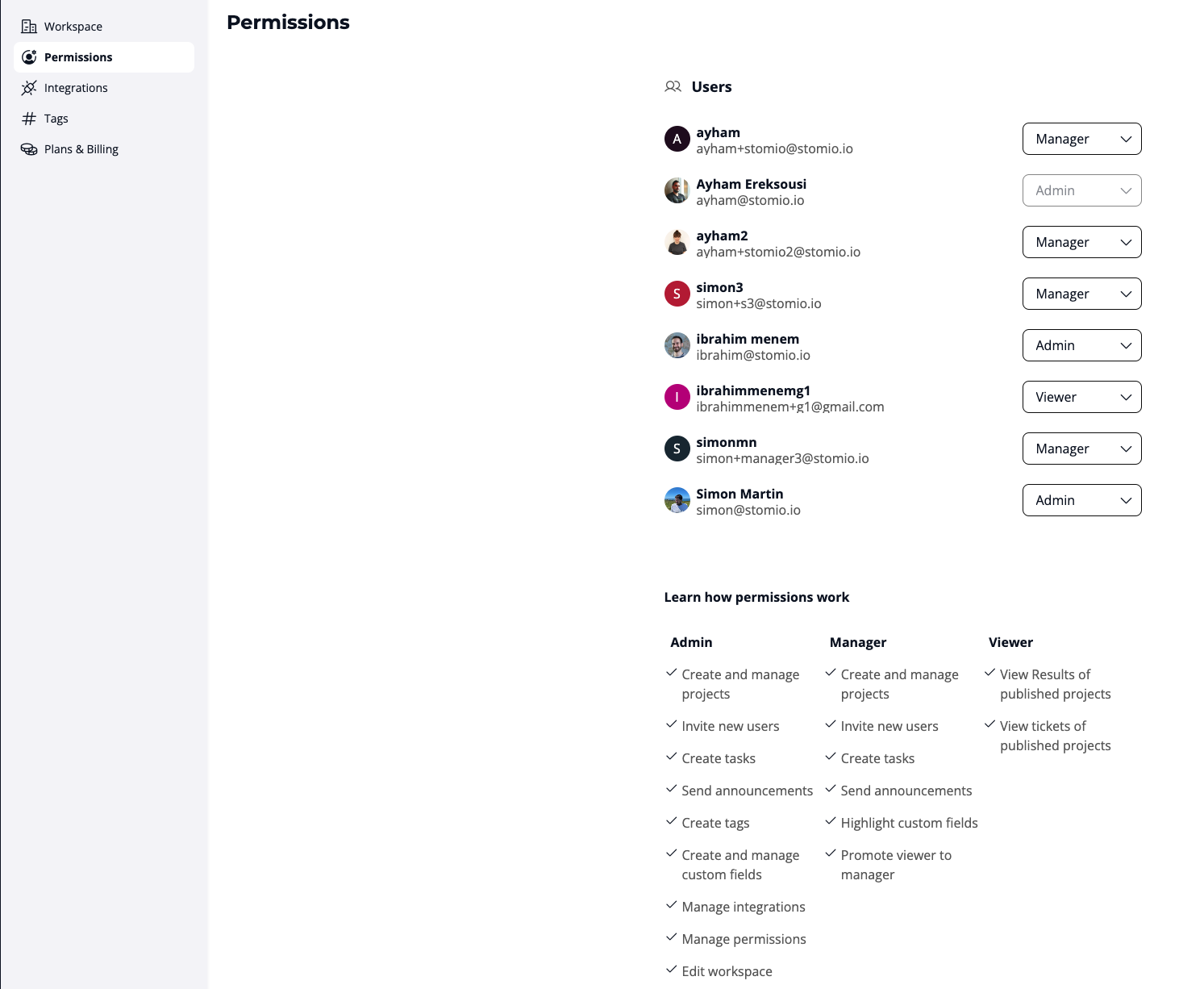The image size is (1204, 989).
Task: Click the Plans & Billing coins icon
Action: click(x=29, y=149)
